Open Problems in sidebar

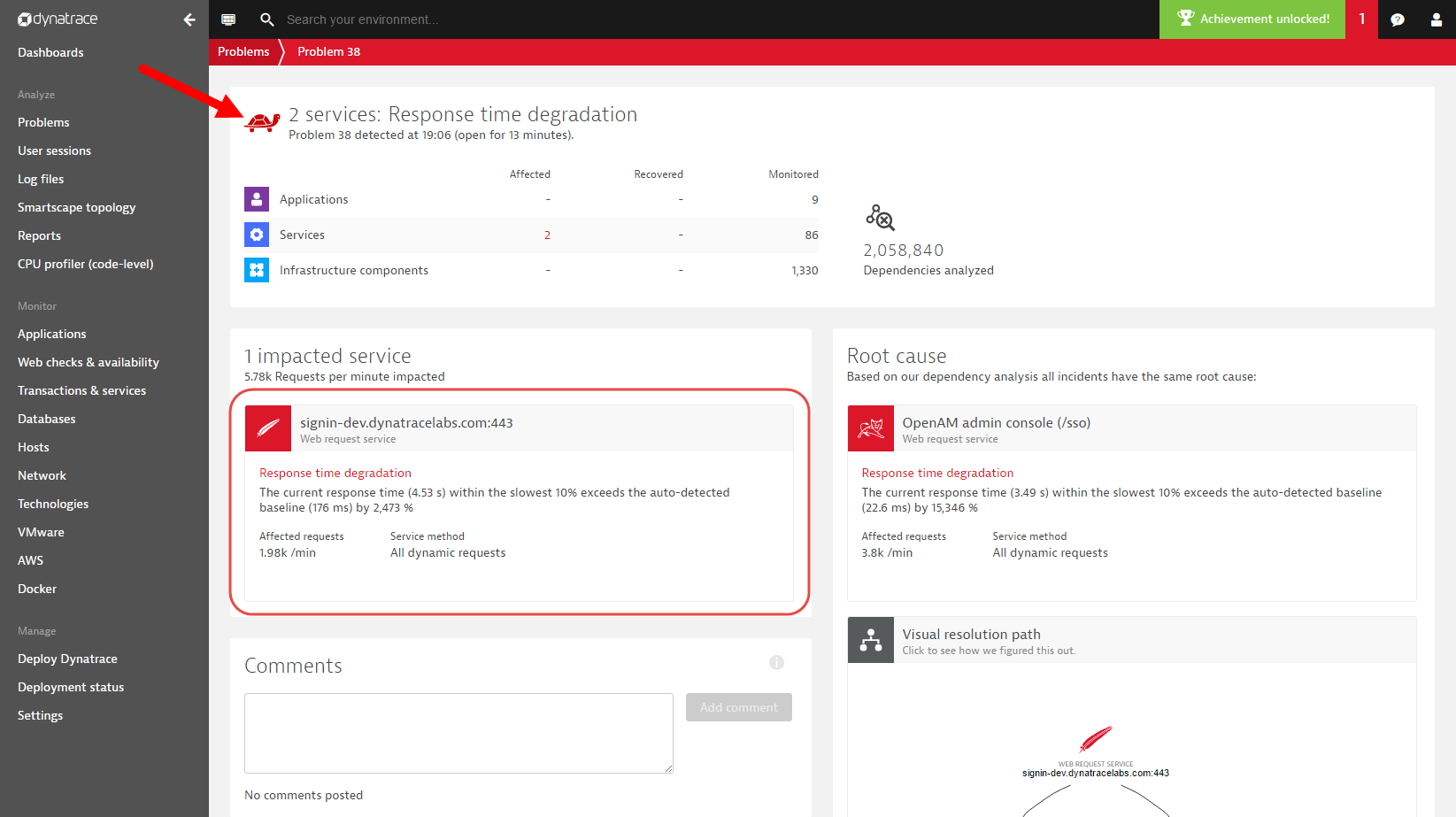43,122
